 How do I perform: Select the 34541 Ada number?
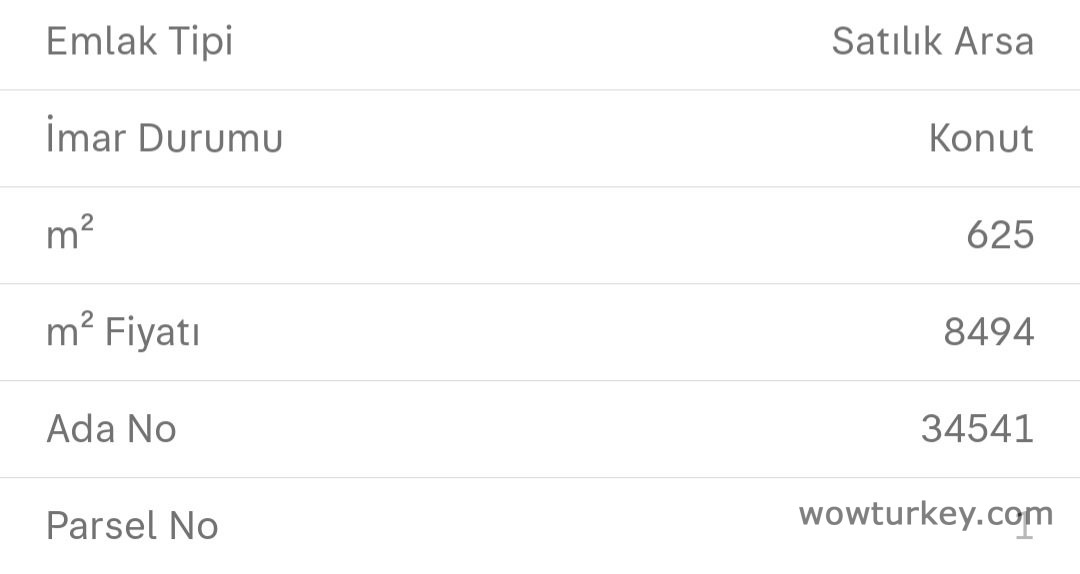(x=977, y=429)
